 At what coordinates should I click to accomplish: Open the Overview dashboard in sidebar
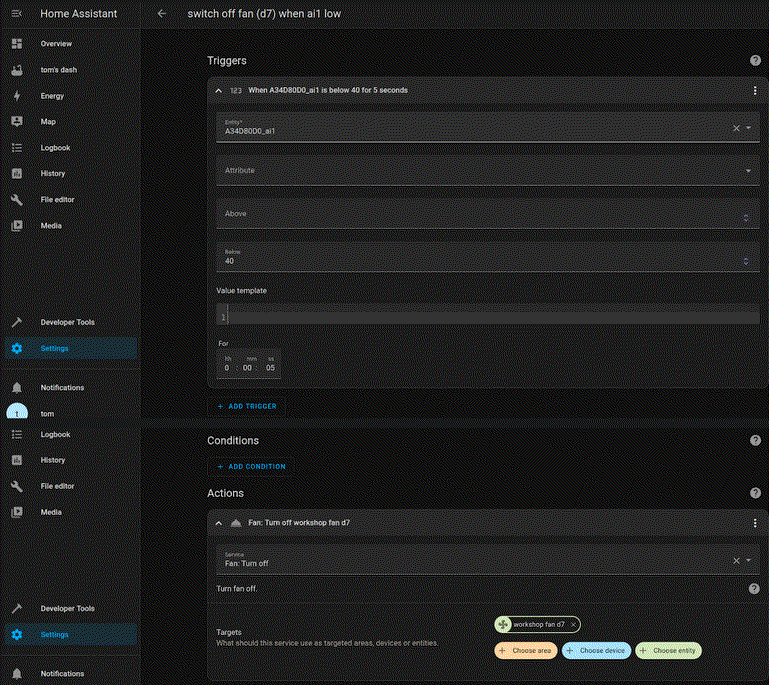(x=55, y=44)
